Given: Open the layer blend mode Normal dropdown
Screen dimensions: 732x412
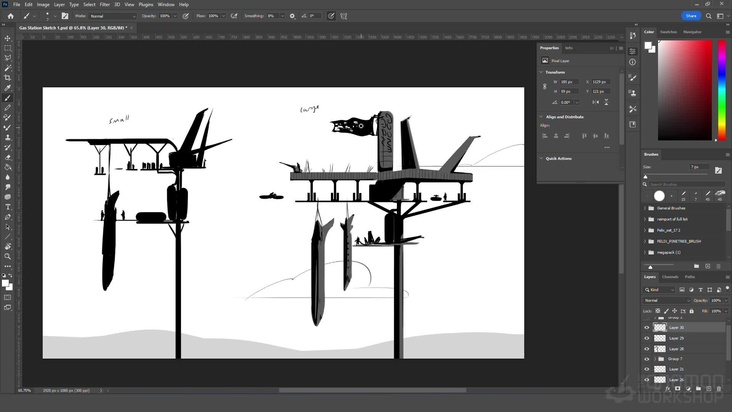Looking at the screenshot, I should [665, 300].
